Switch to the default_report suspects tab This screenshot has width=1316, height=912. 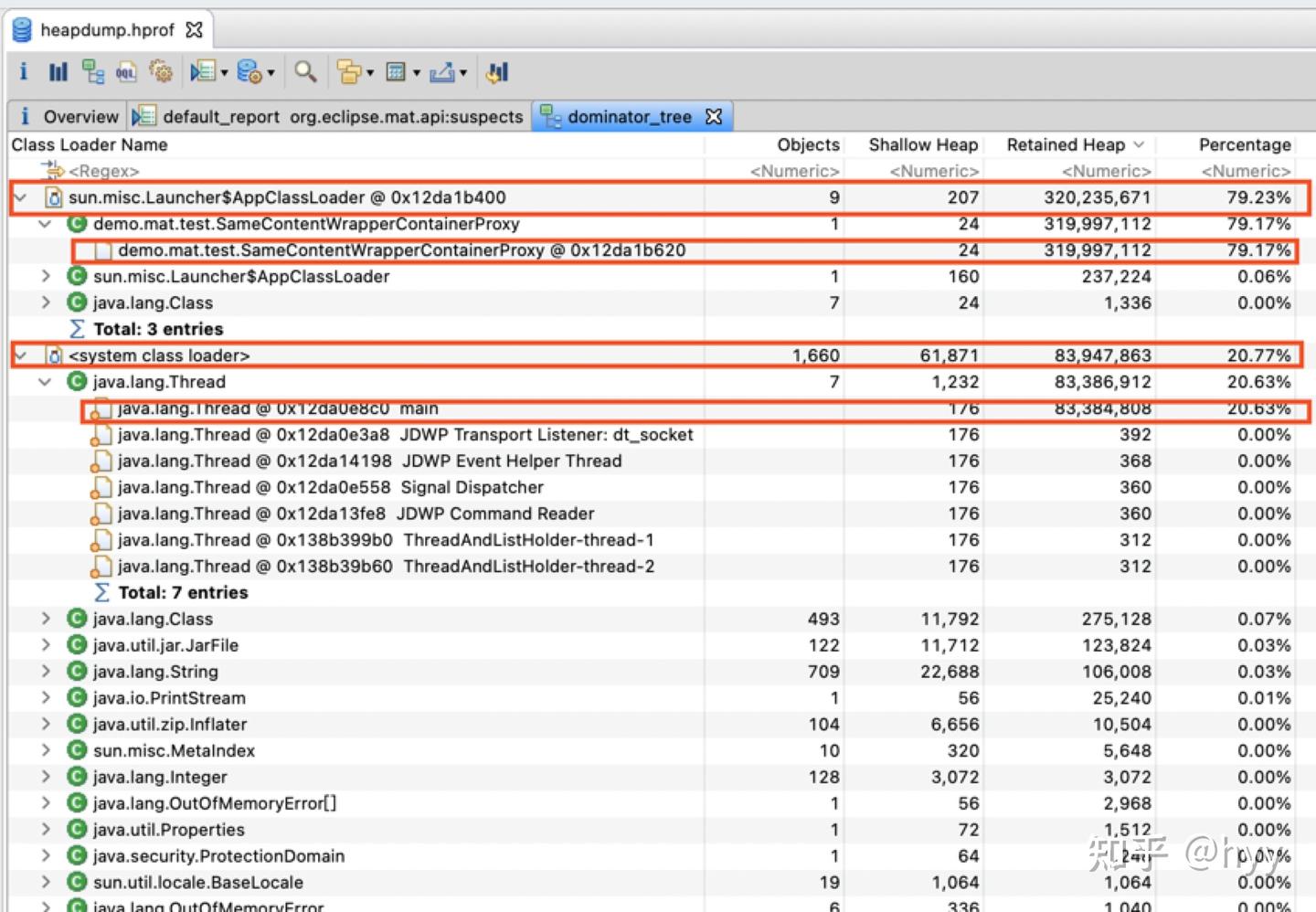[329, 117]
